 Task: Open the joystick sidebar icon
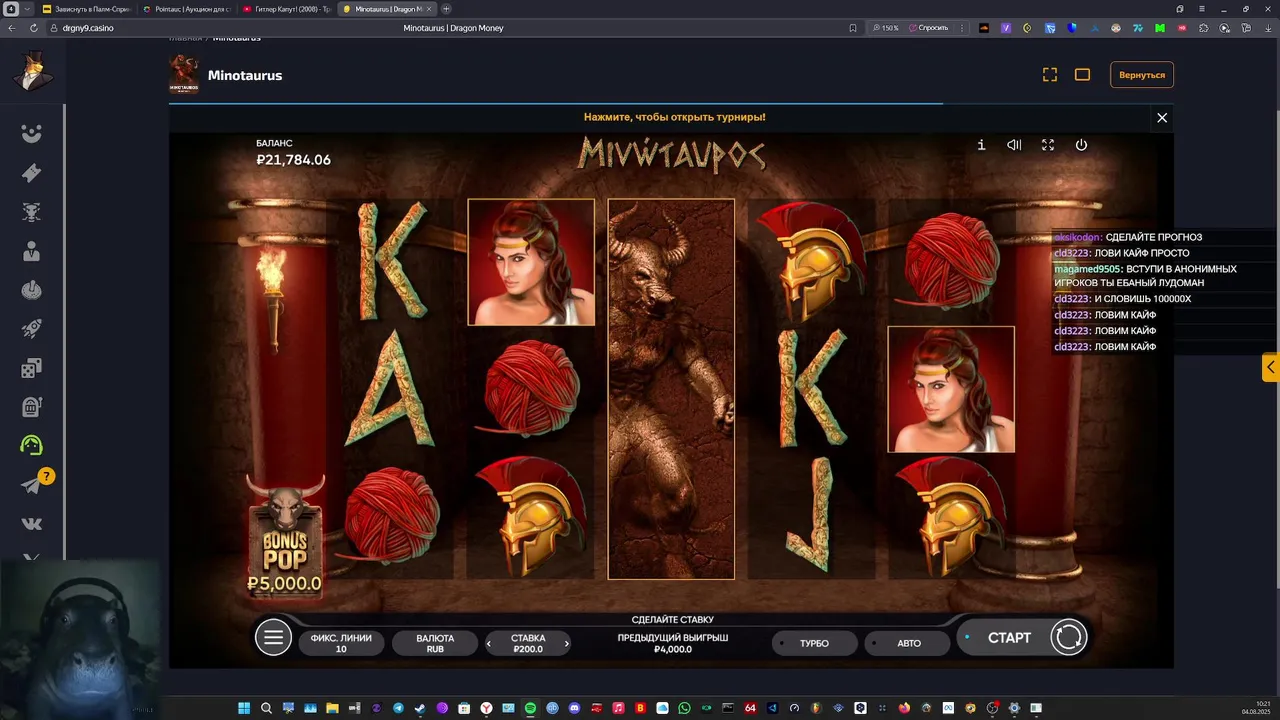click(32, 290)
